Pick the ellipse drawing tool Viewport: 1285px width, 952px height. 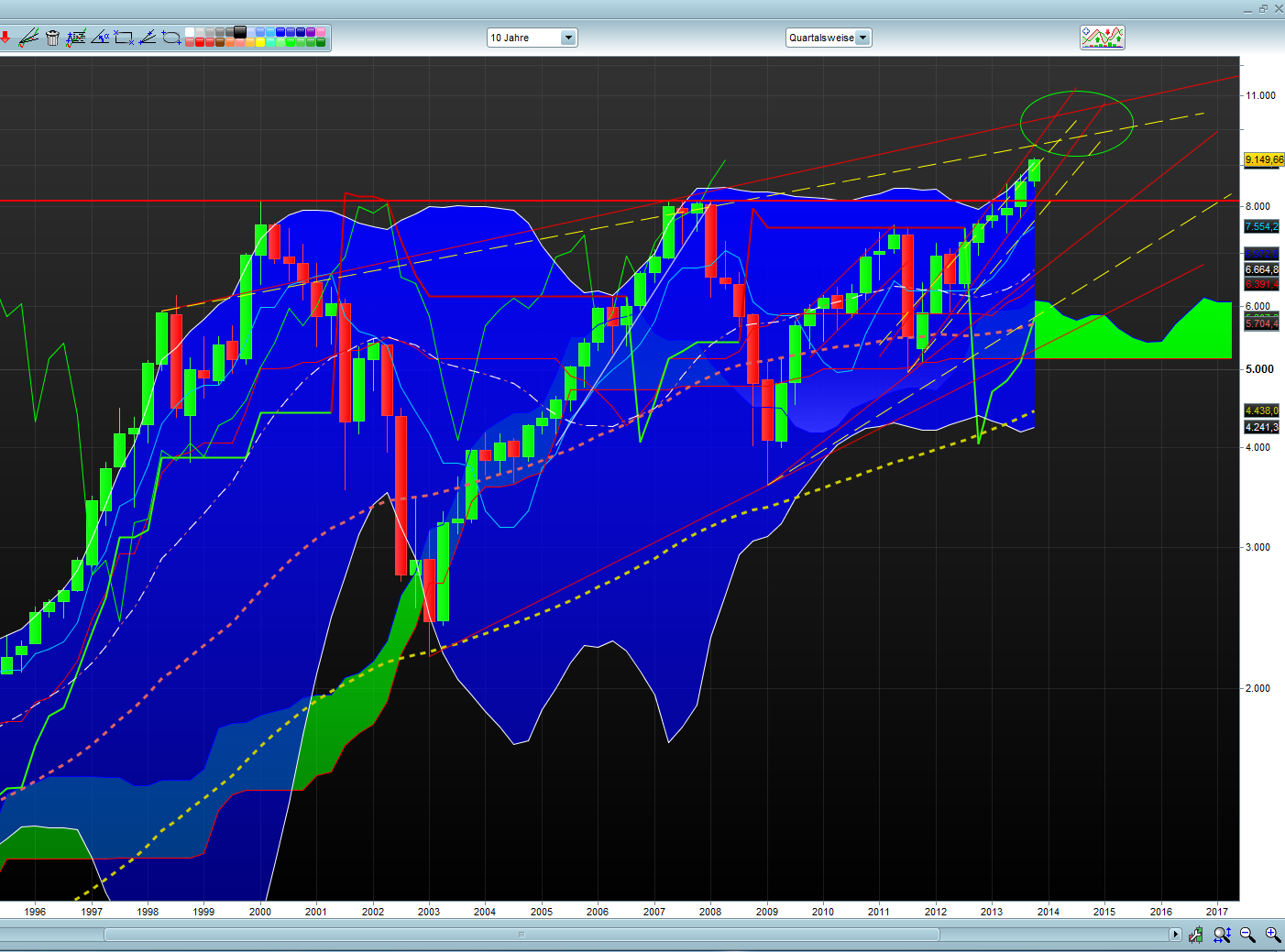click(x=171, y=38)
